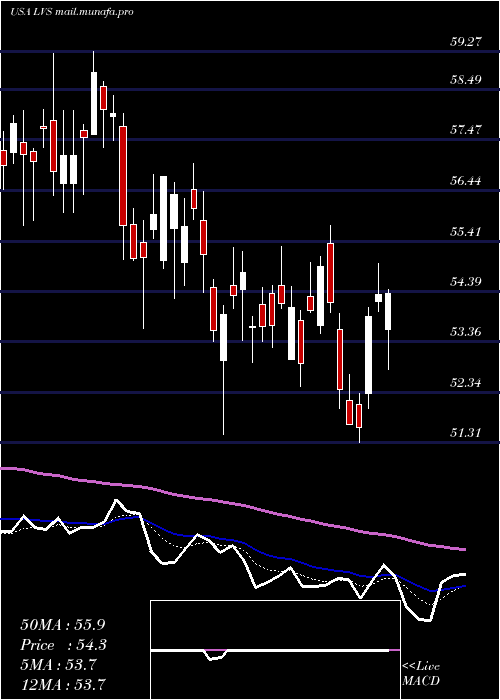
Task: Click the USA LVS mail.munafa.pro title
Action: click(x=71, y=12)
